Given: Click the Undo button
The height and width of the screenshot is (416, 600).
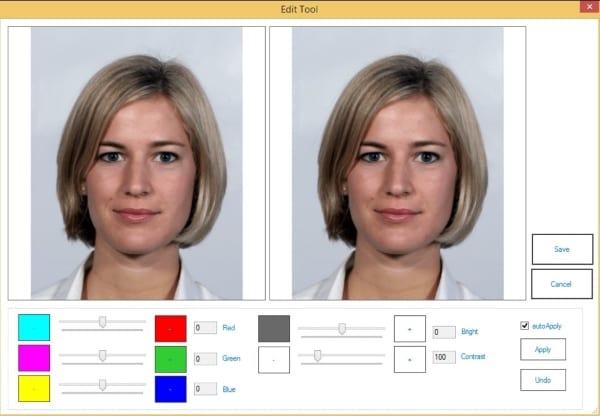Looking at the screenshot, I should [543, 380].
